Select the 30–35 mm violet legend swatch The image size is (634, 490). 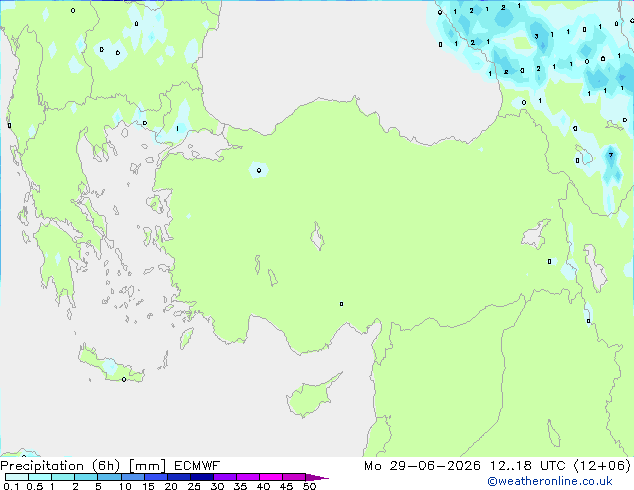click(x=225, y=477)
